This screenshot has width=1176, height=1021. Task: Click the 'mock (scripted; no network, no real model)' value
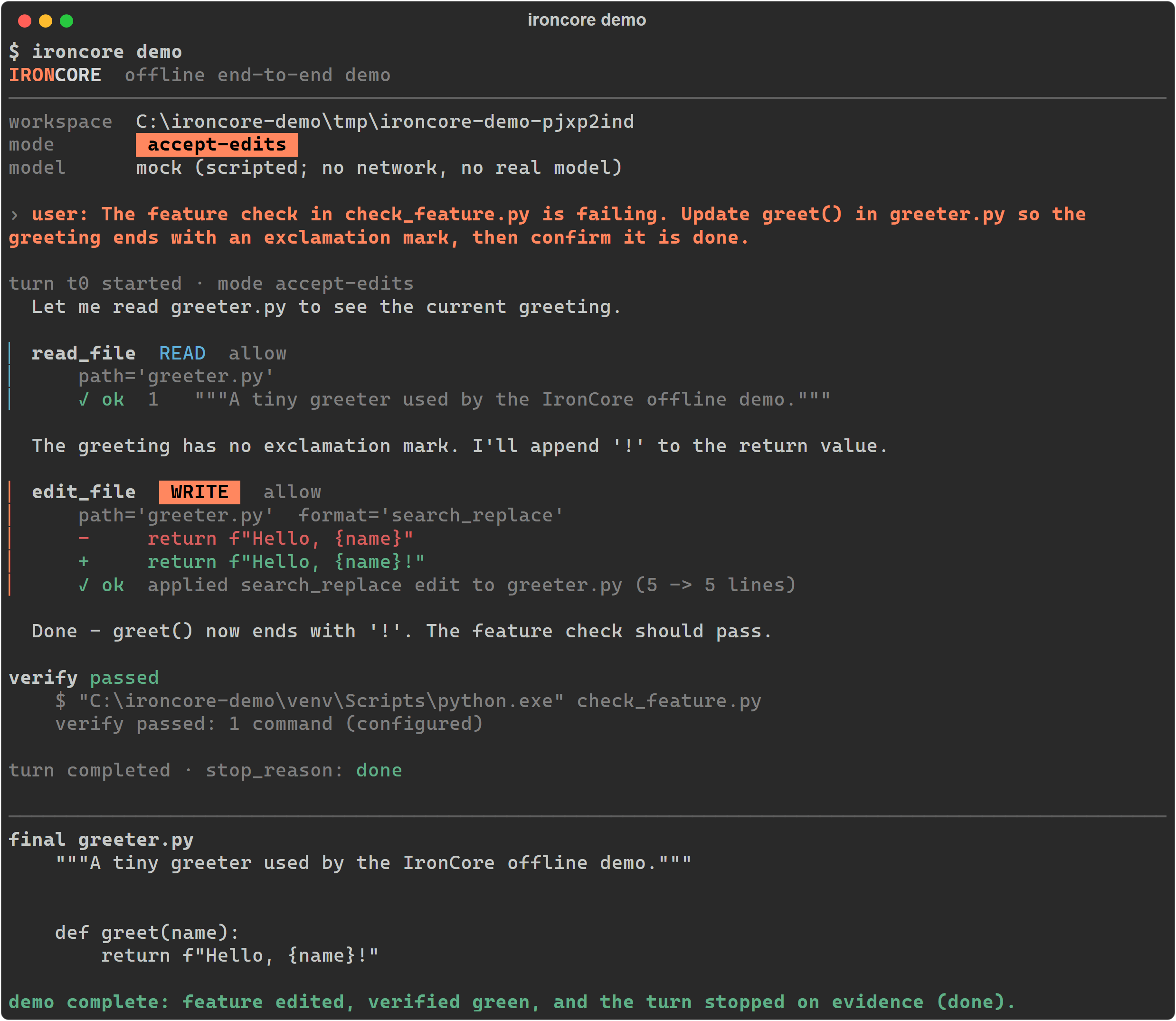[x=379, y=168]
